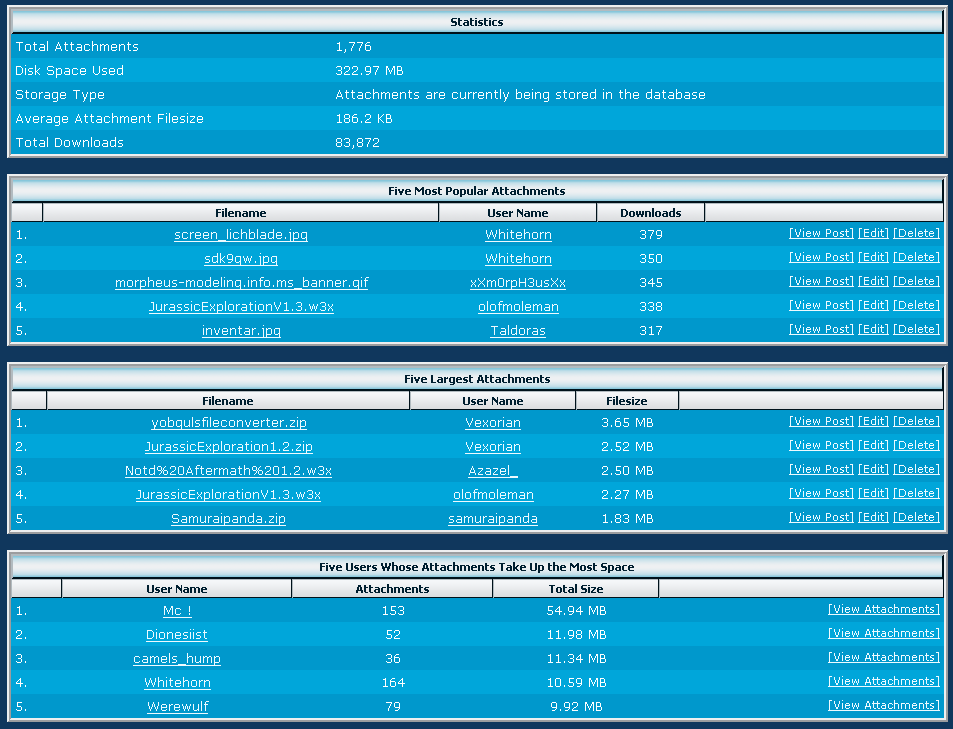Image resolution: width=953 pixels, height=729 pixels.
Task: Open Vexorian profile from yobgulsfileconverter.zip row
Action: coord(493,423)
